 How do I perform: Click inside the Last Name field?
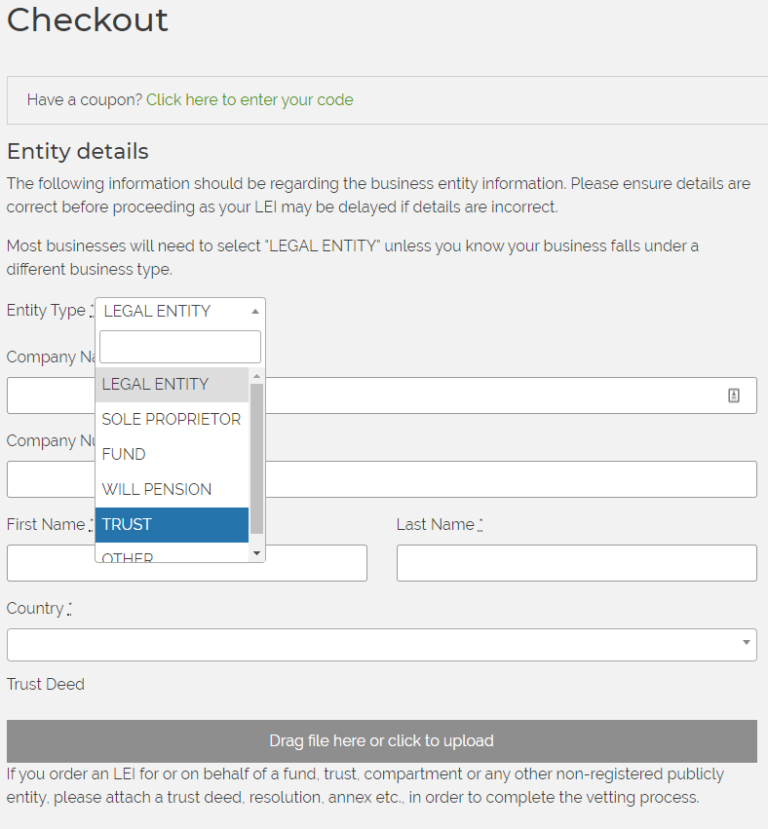[576, 563]
